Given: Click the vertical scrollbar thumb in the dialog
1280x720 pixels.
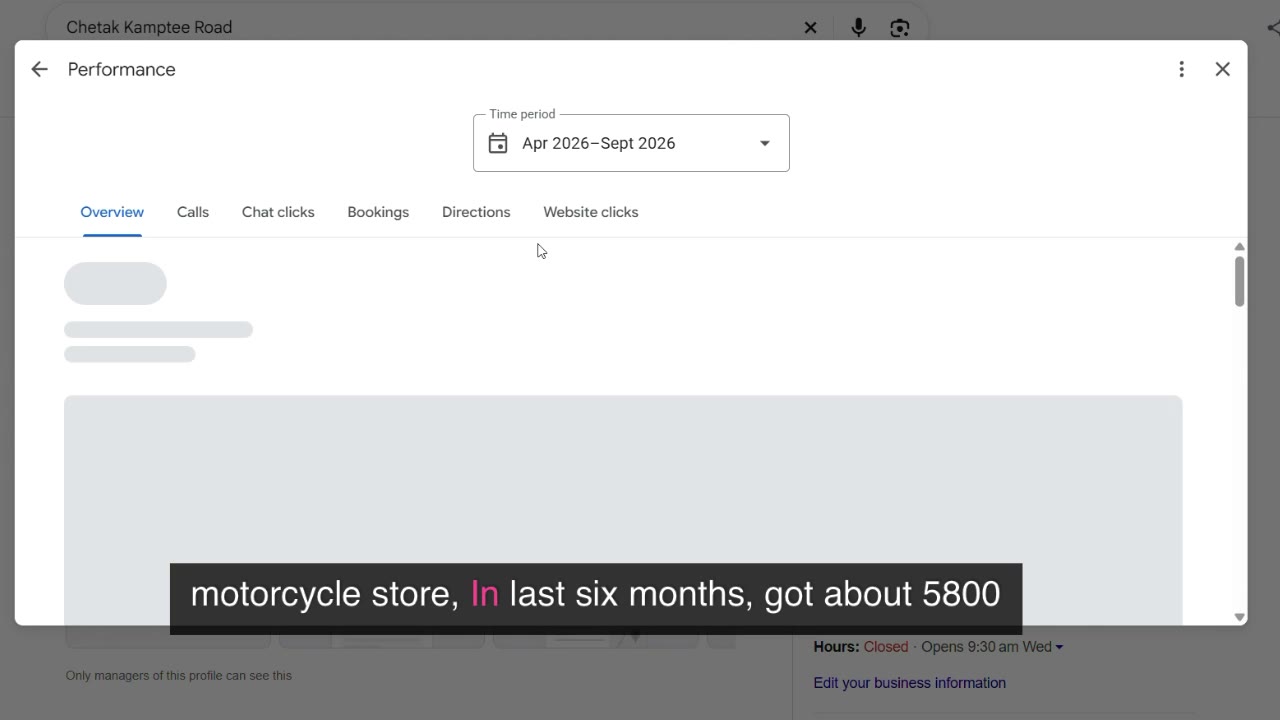Looking at the screenshot, I should [1239, 281].
